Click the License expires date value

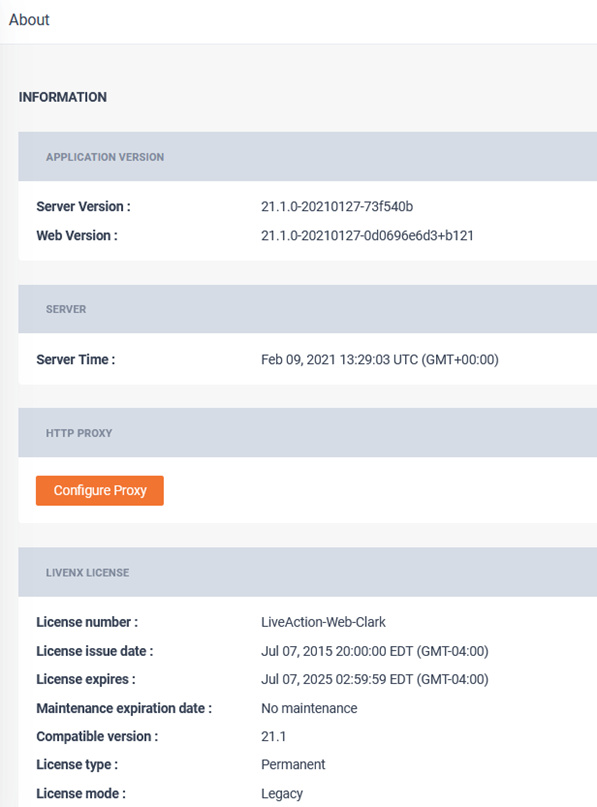coord(375,679)
